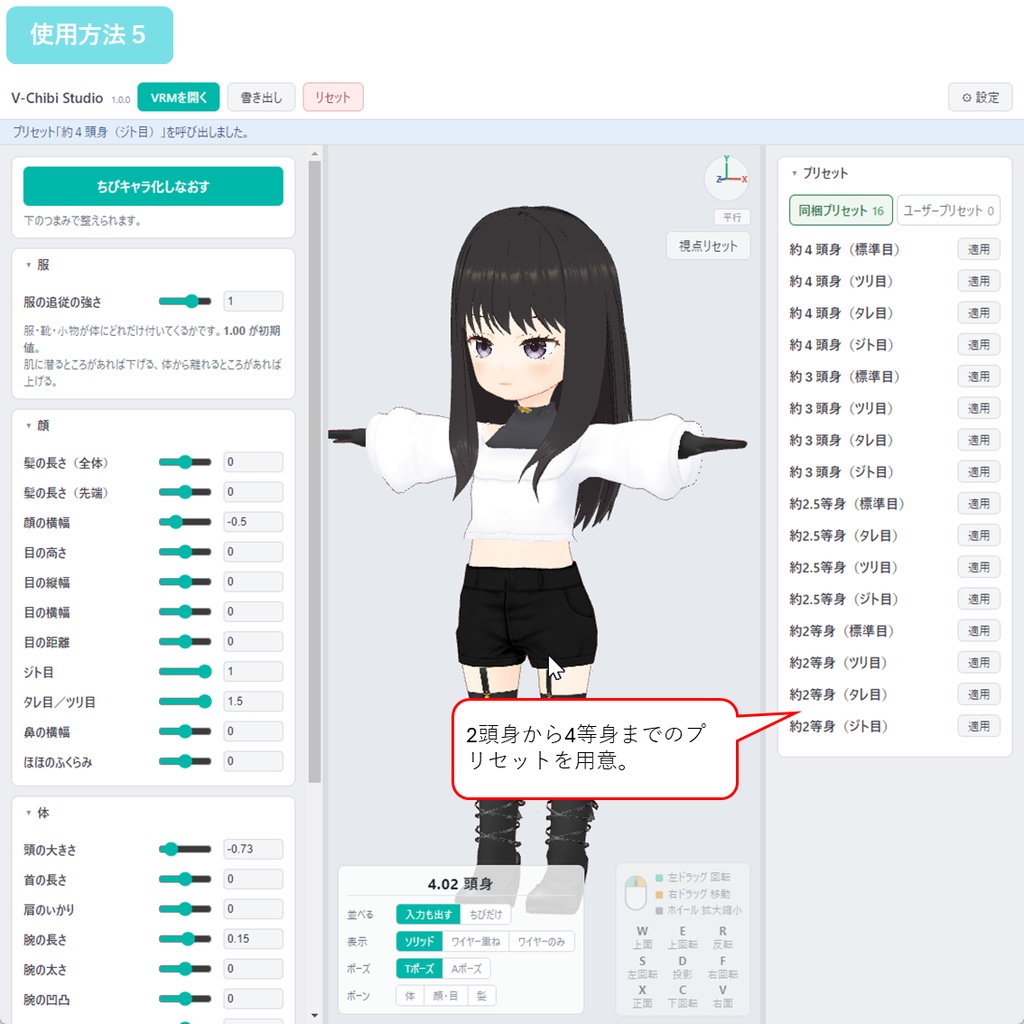Adjust 服の追従の強さ slider

coord(185,301)
